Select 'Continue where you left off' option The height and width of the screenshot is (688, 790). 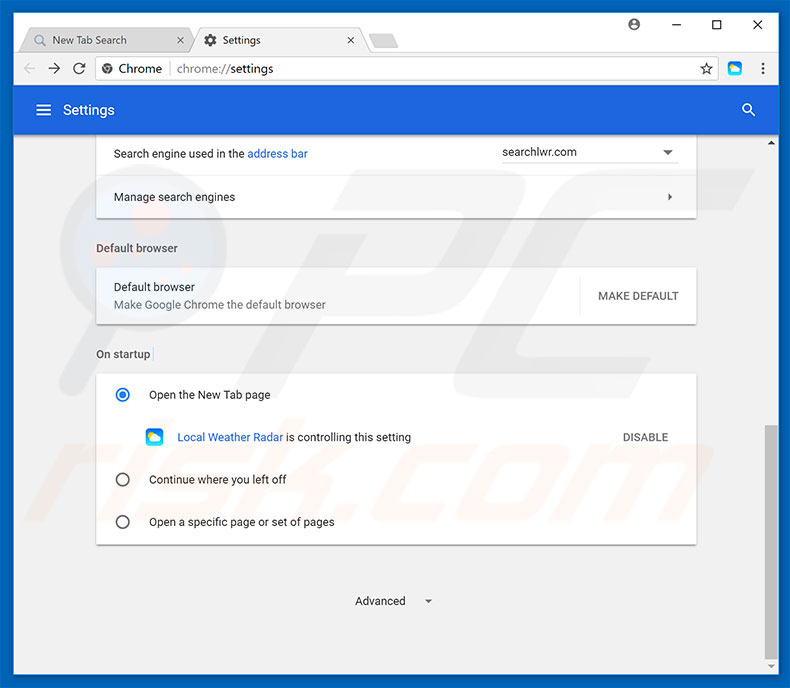123,480
